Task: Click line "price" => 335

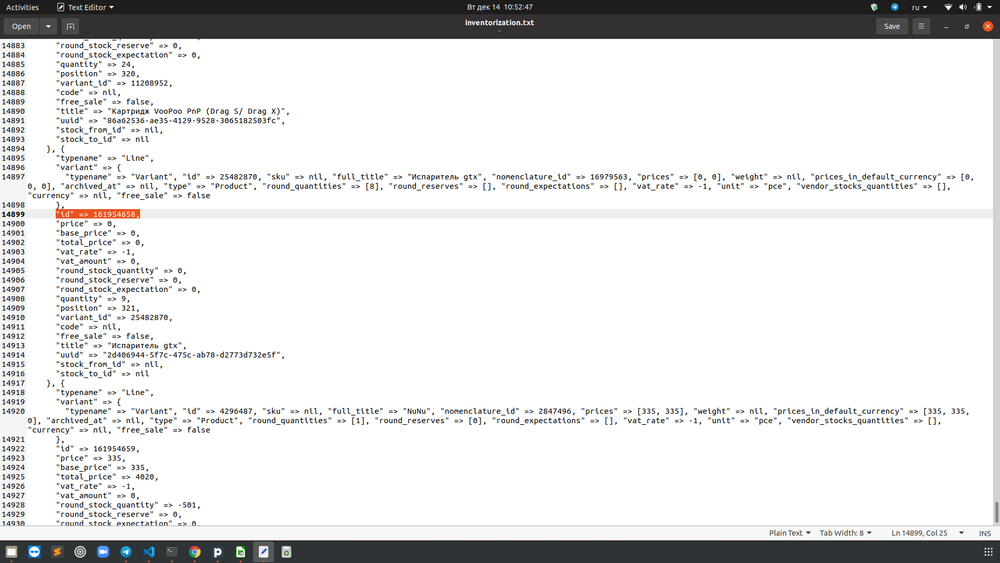Action: coord(91,458)
